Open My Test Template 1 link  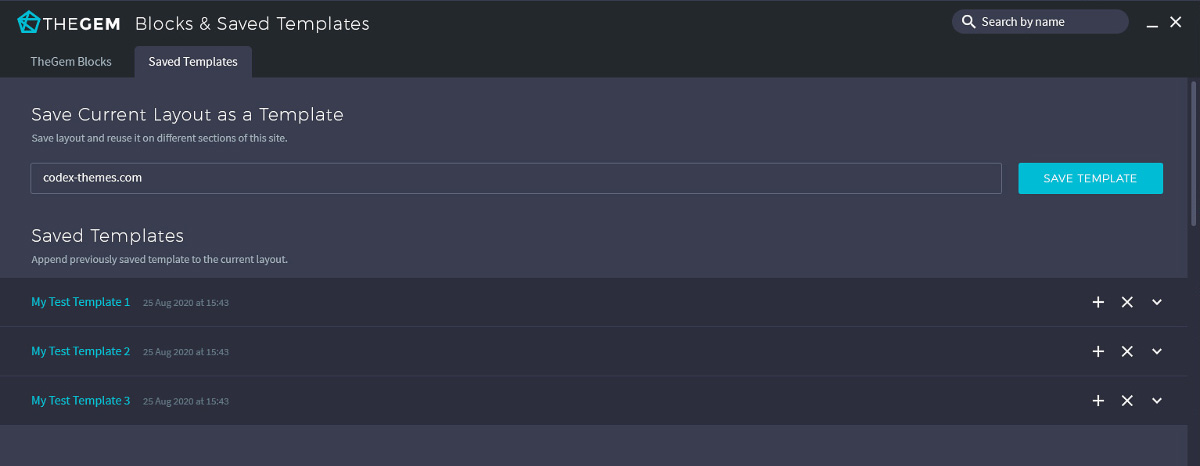(81, 302)
